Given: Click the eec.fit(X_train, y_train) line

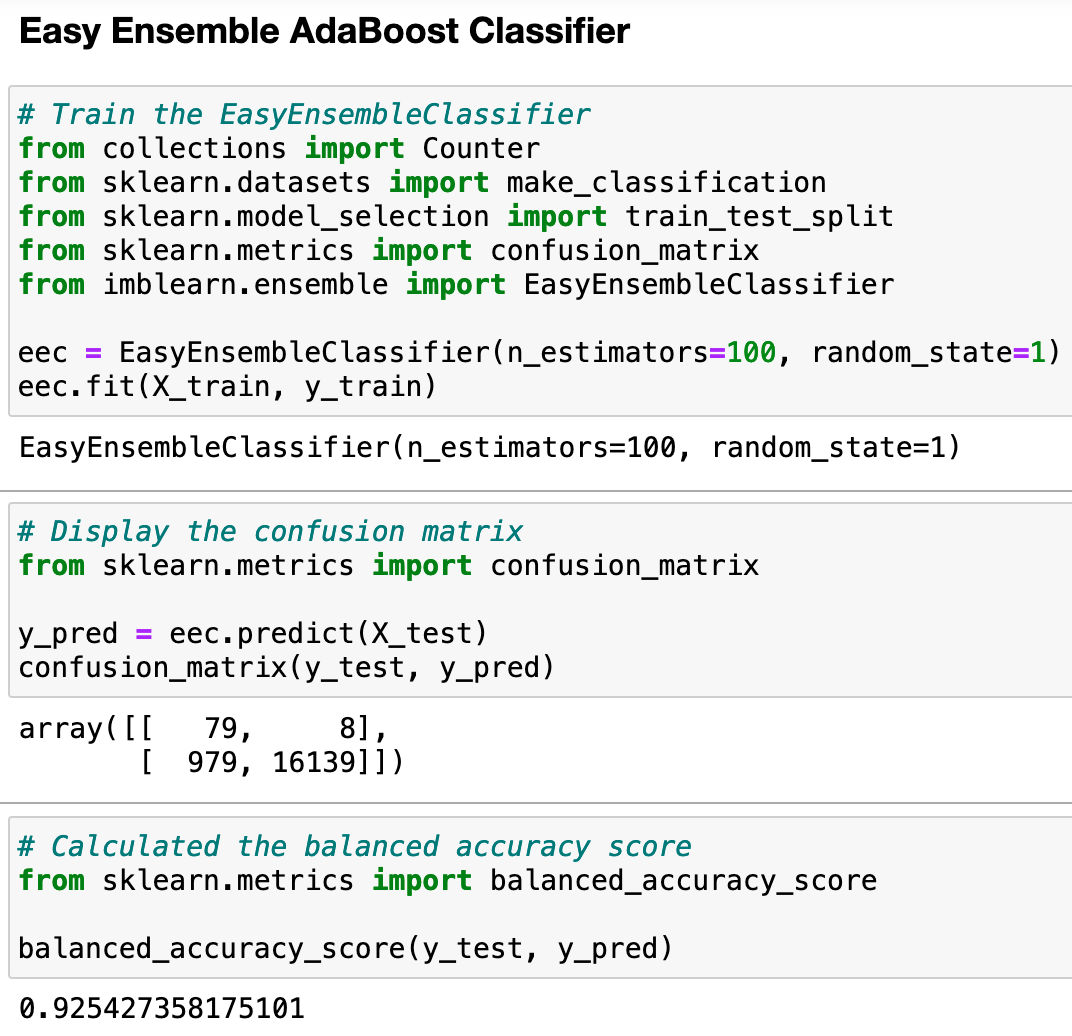Looking at the screenshot, I should click(x=227, y=387).
